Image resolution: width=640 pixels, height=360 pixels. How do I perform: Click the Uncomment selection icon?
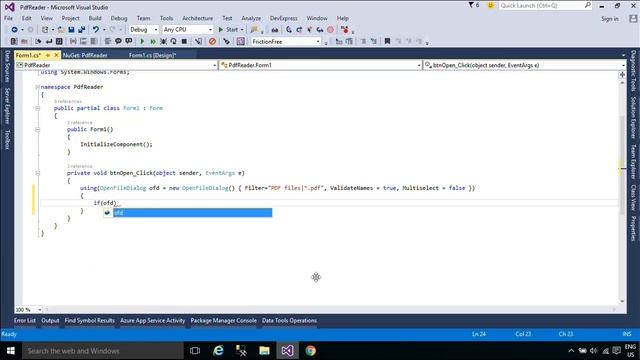pos(129,41)
